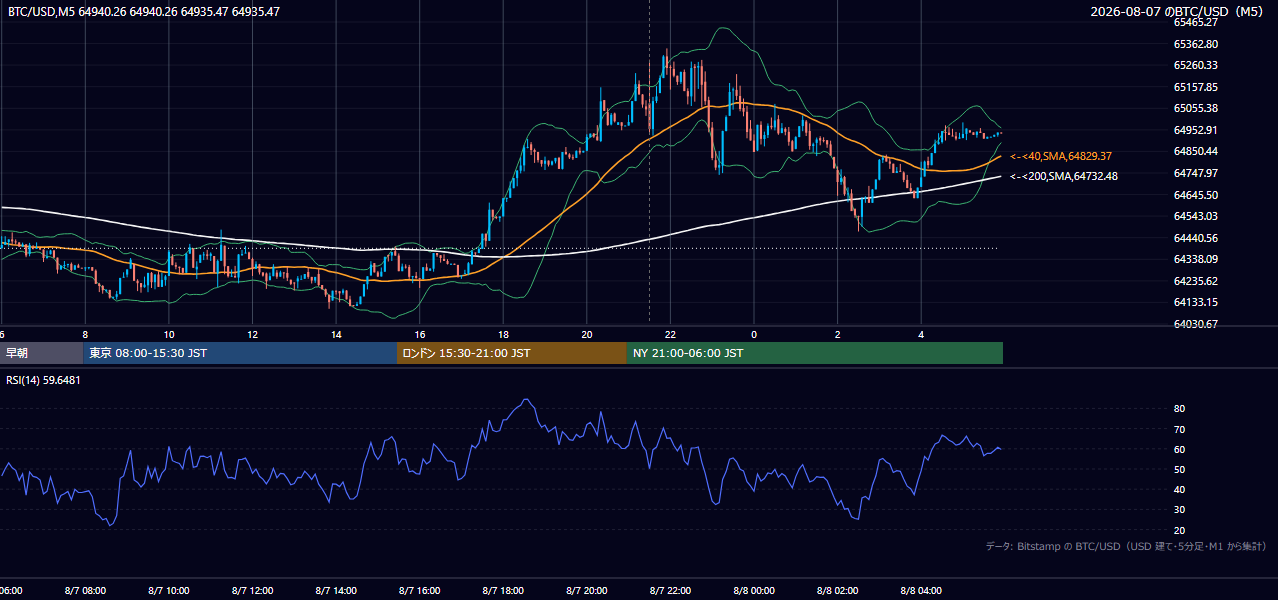This screenshot has width=1278, height=600.
Task: Click the hour 10 tick above session bars
Action: [169, 334]
